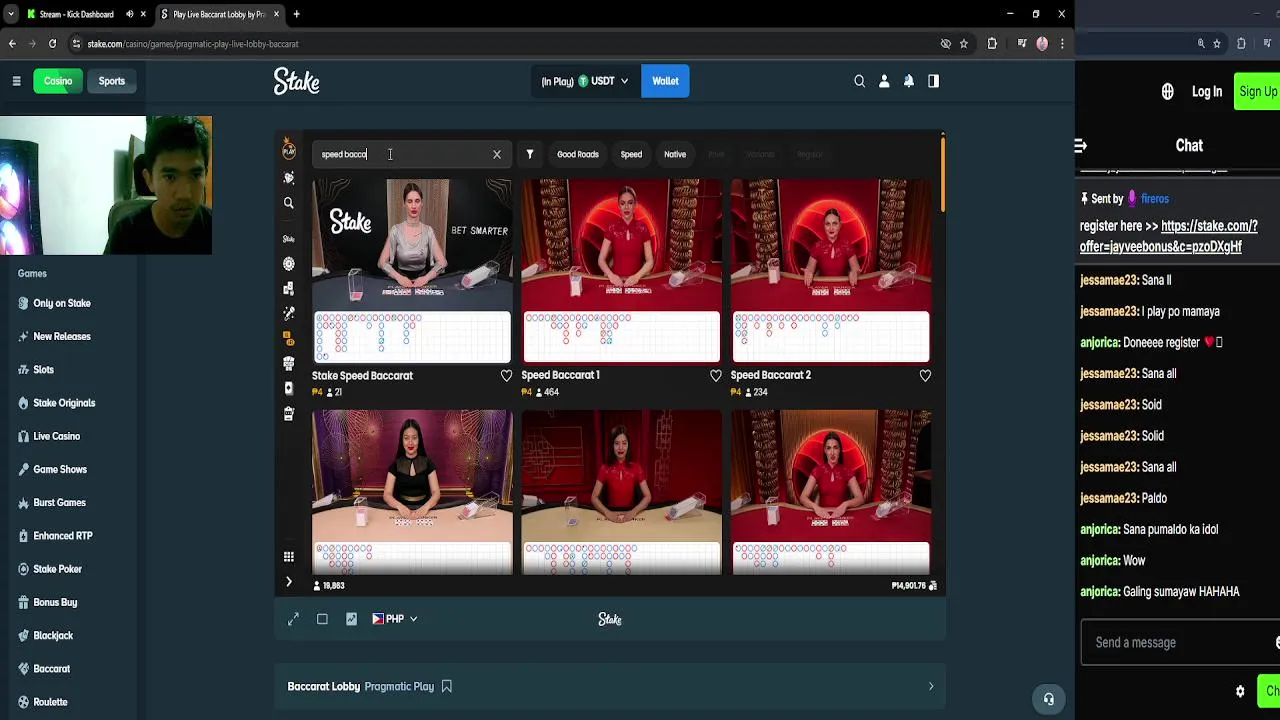Expand the Baccarat Lobby details chevron

click(931, 686)
